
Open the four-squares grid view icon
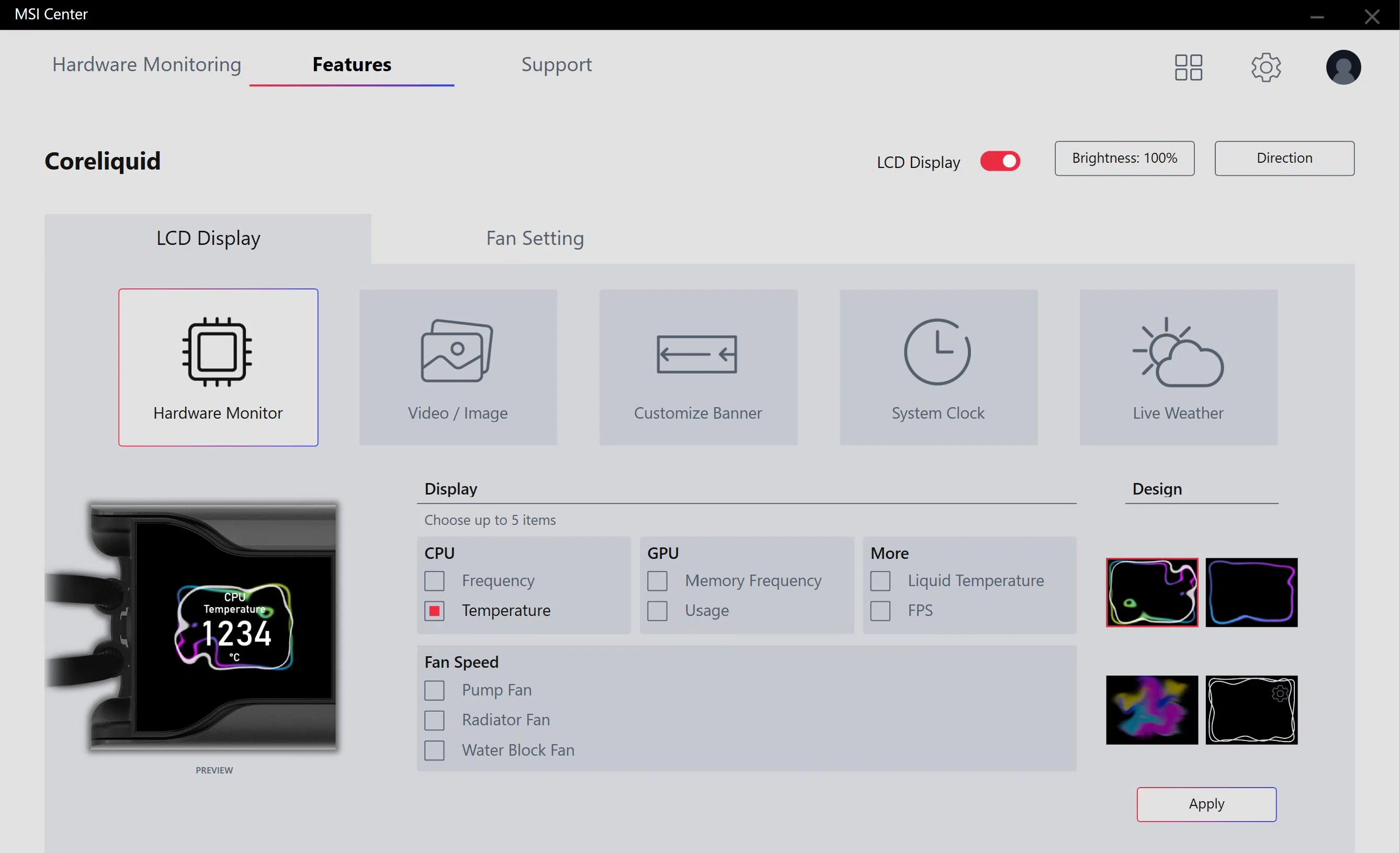tap(1189, 68)
